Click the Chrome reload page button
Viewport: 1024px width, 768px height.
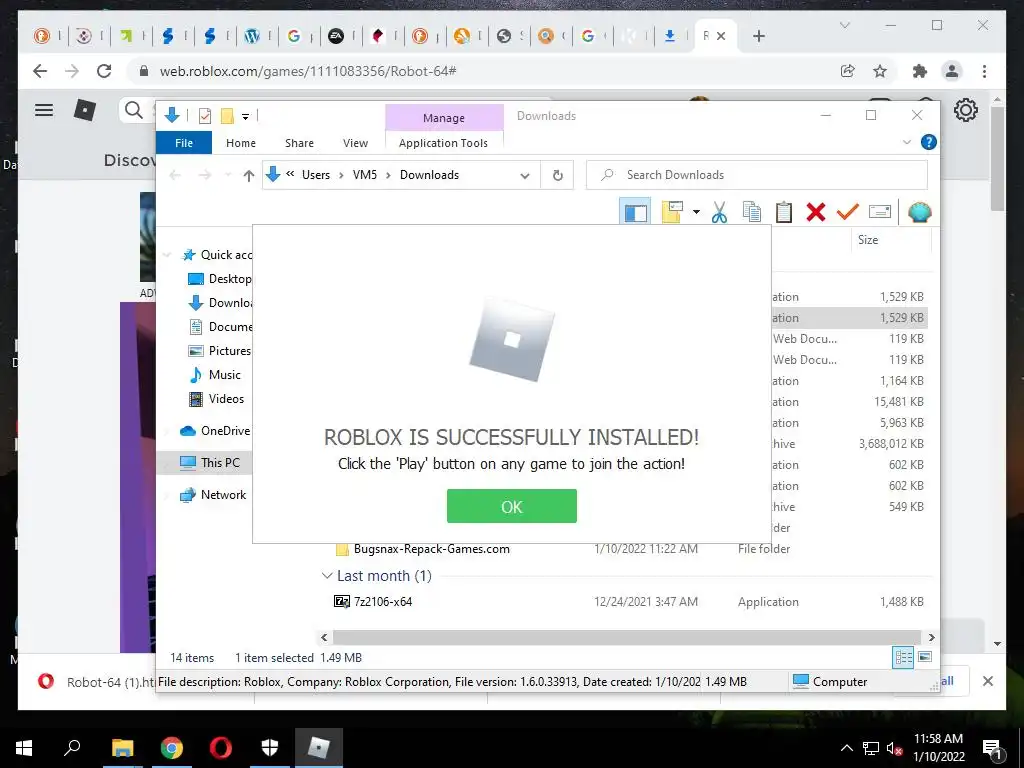point(104,71)
